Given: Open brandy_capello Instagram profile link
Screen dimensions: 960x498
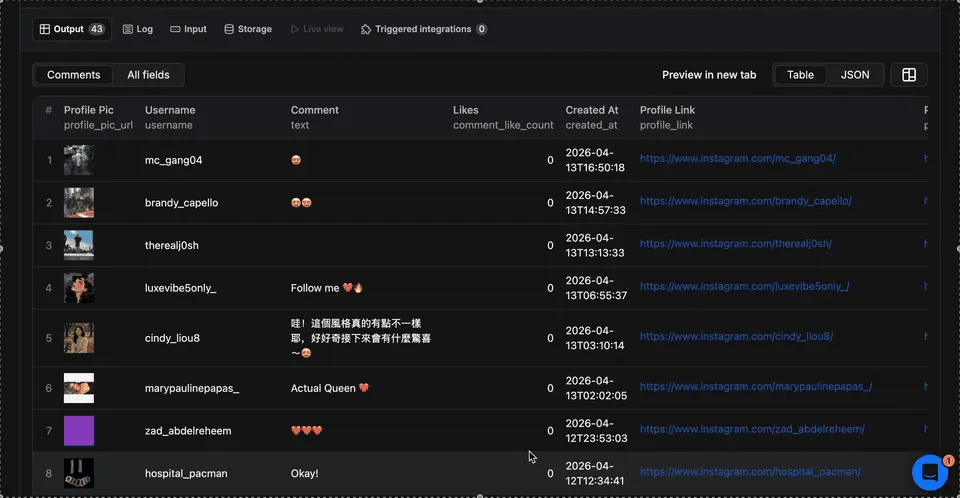Looking at the screenshot, I should click(745, 202).
